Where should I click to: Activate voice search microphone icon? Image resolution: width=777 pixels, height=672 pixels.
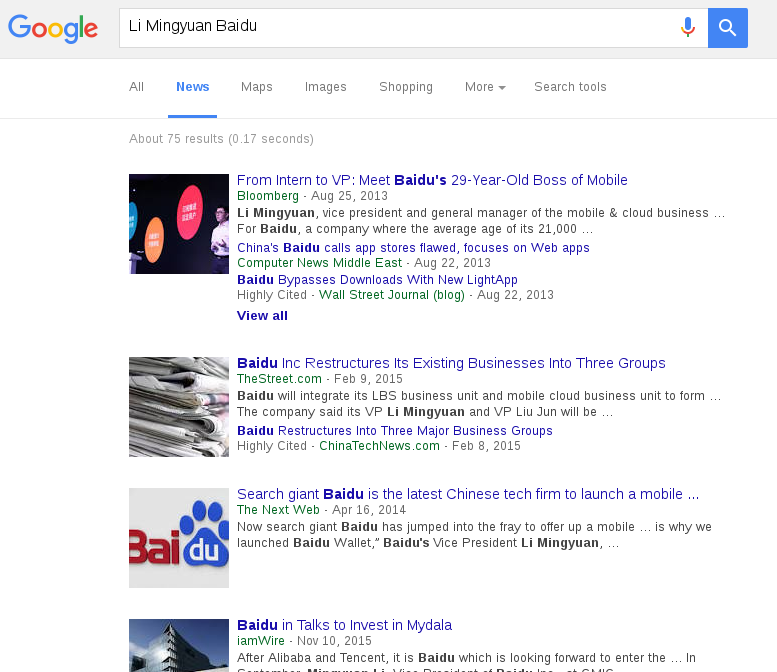(688, 28)
